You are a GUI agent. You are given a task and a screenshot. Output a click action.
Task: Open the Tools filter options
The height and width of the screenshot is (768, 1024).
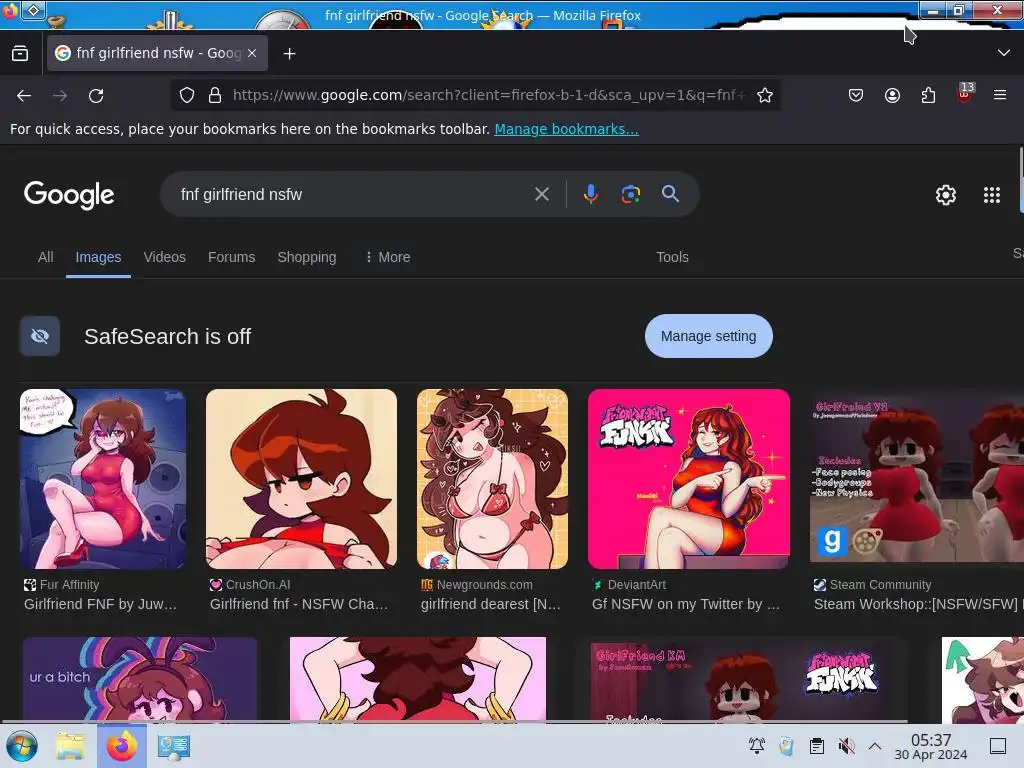point(672,257)
